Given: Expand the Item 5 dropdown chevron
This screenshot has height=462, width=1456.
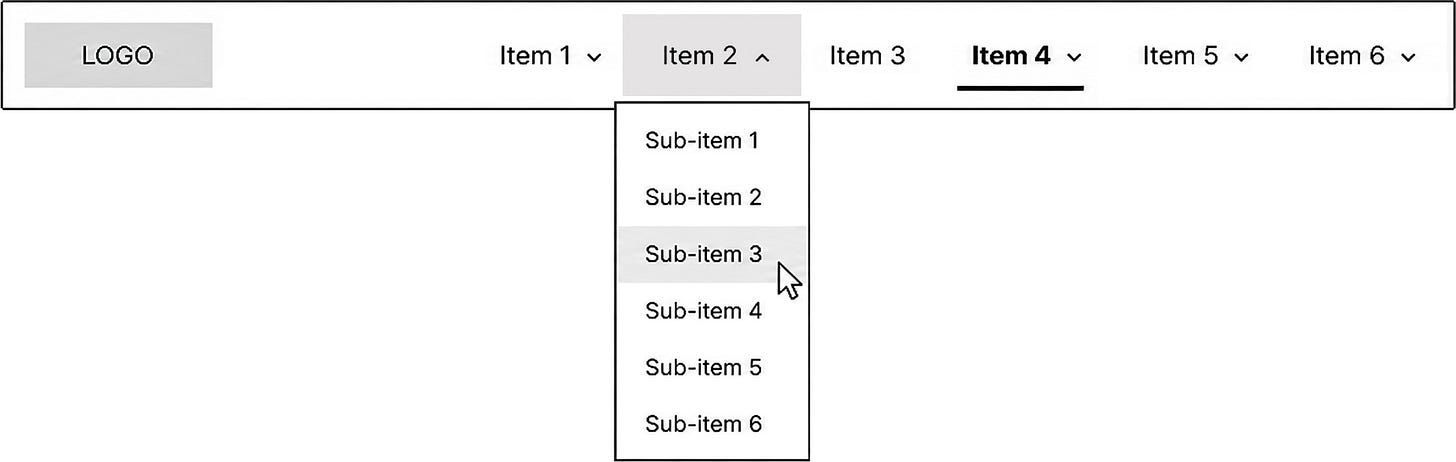Looking at the screenshot, I should tap(1242, 58).
